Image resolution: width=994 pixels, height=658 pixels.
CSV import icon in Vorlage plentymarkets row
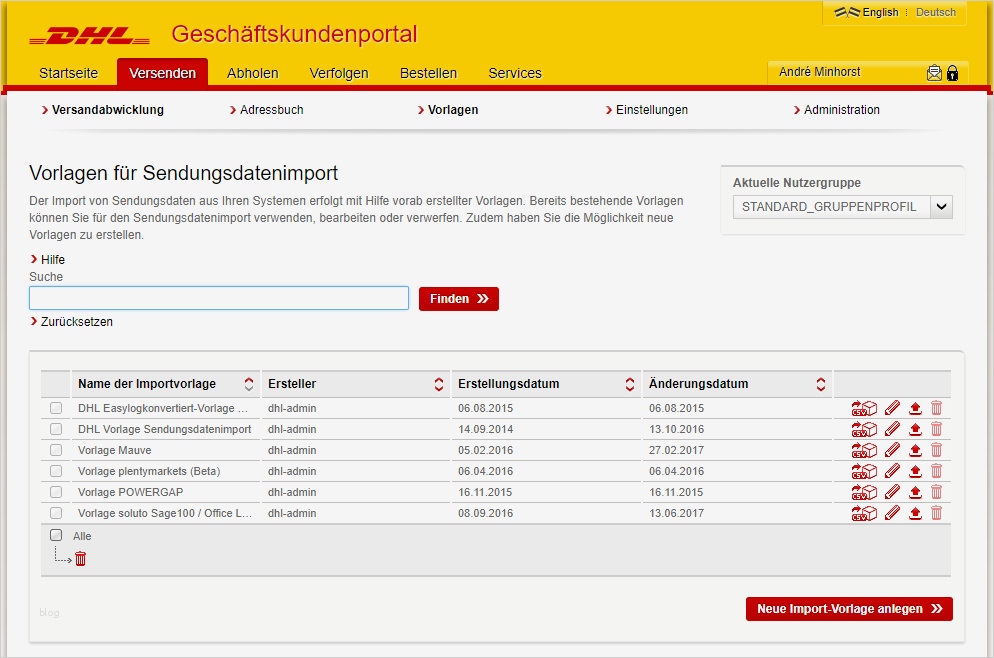pyautogui.click(x=864, y=471)
